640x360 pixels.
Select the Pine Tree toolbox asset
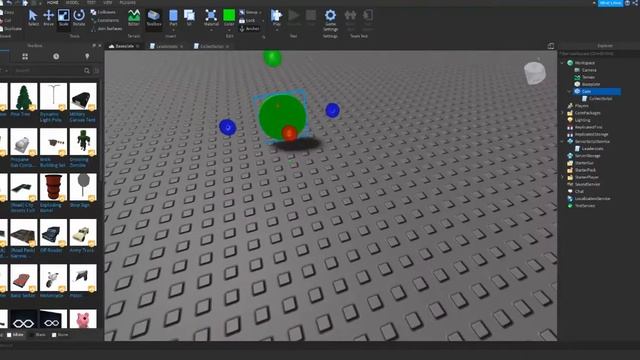point(24,100)
